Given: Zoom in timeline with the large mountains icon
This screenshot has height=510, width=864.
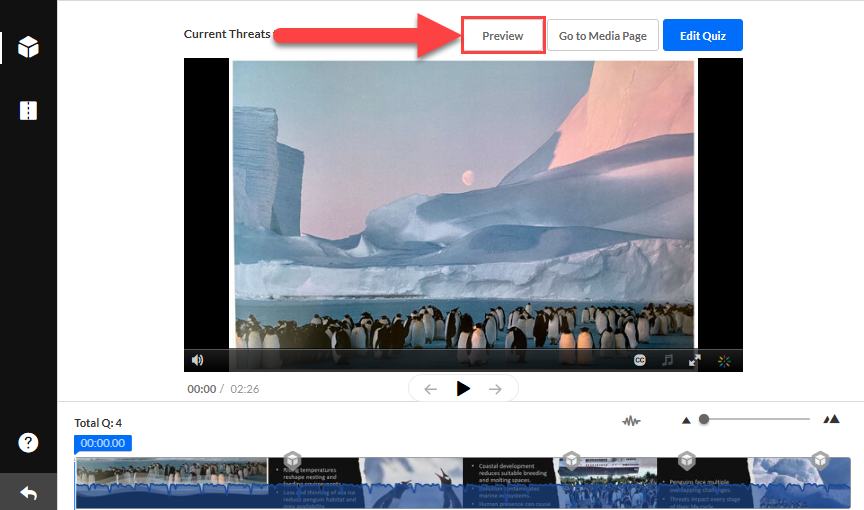Looking at the screenshot, I should 831,419.
